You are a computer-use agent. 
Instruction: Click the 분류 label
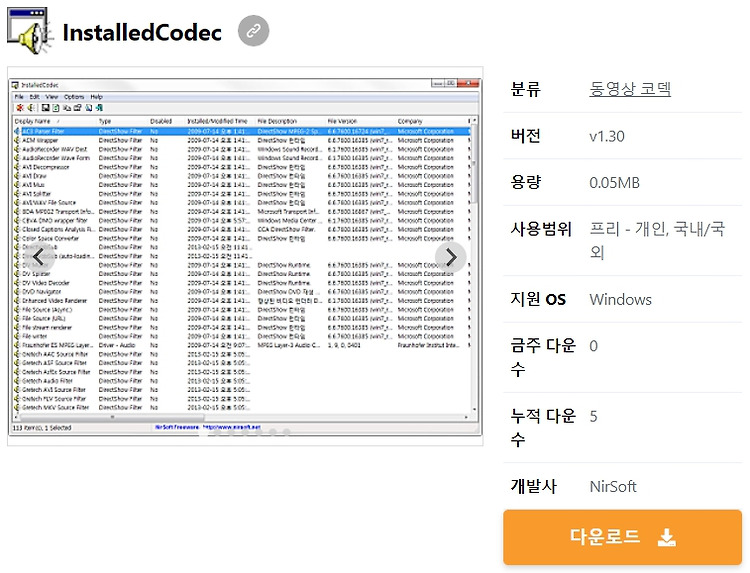coord(525,89)
